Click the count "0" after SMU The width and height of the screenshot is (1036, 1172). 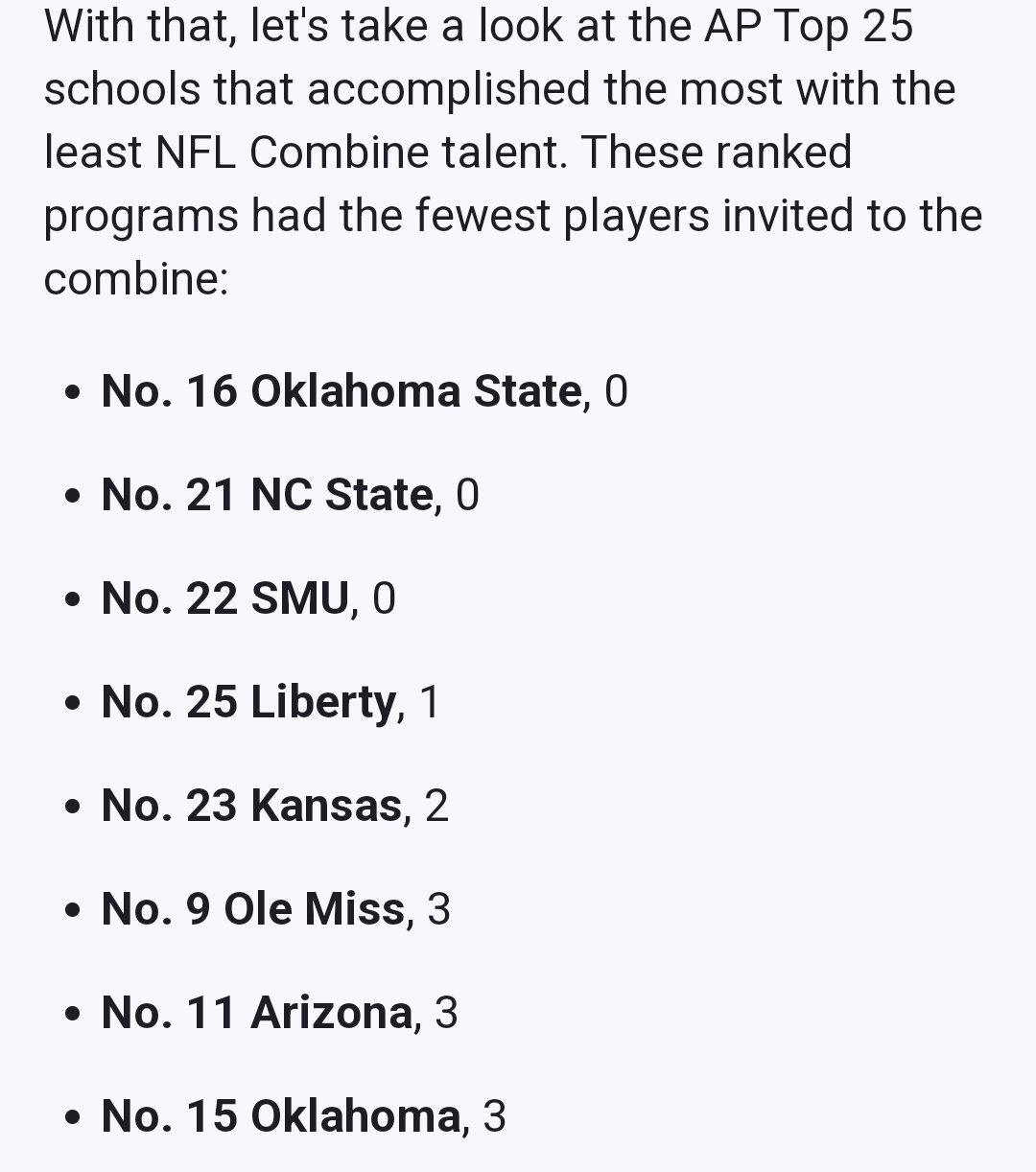pyautogui.click(x=384, y=598)
